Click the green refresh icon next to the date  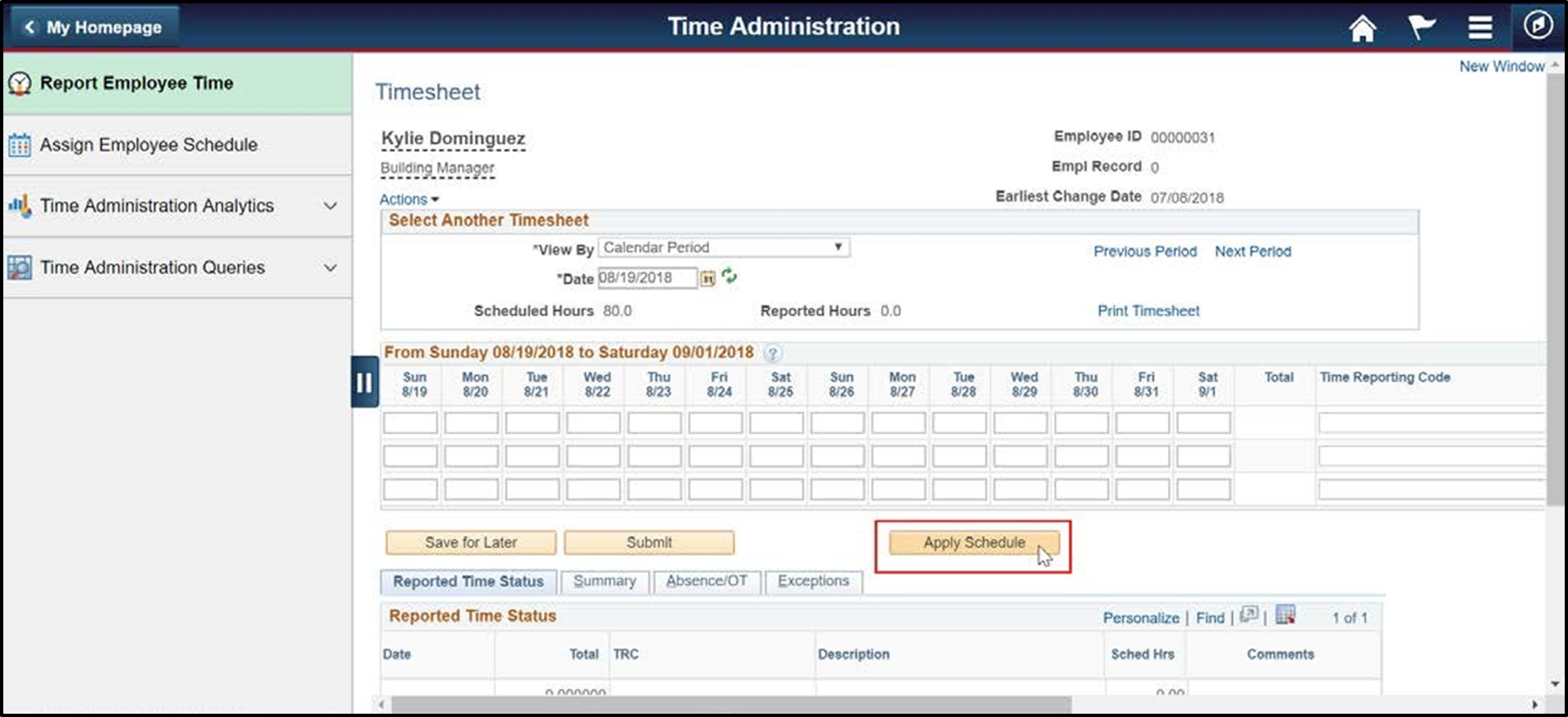click(730, 277)
